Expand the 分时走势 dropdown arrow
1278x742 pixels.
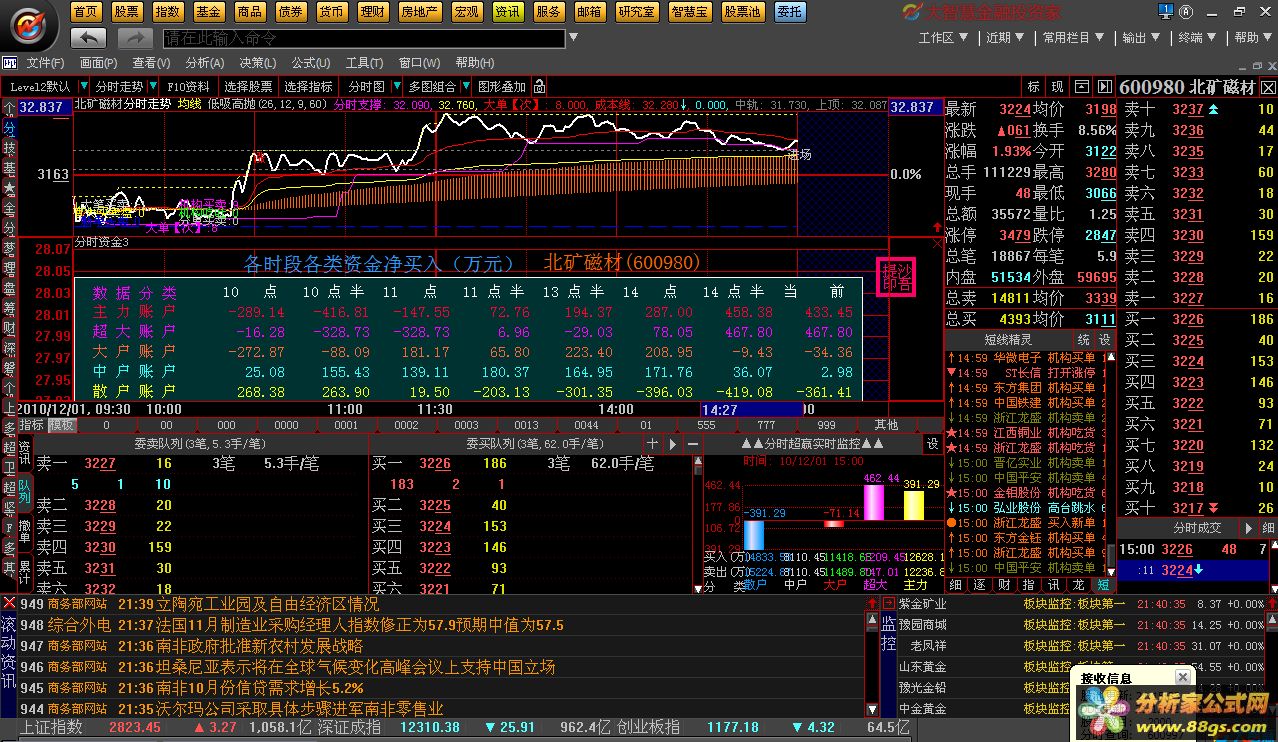(x=154, y=87)
